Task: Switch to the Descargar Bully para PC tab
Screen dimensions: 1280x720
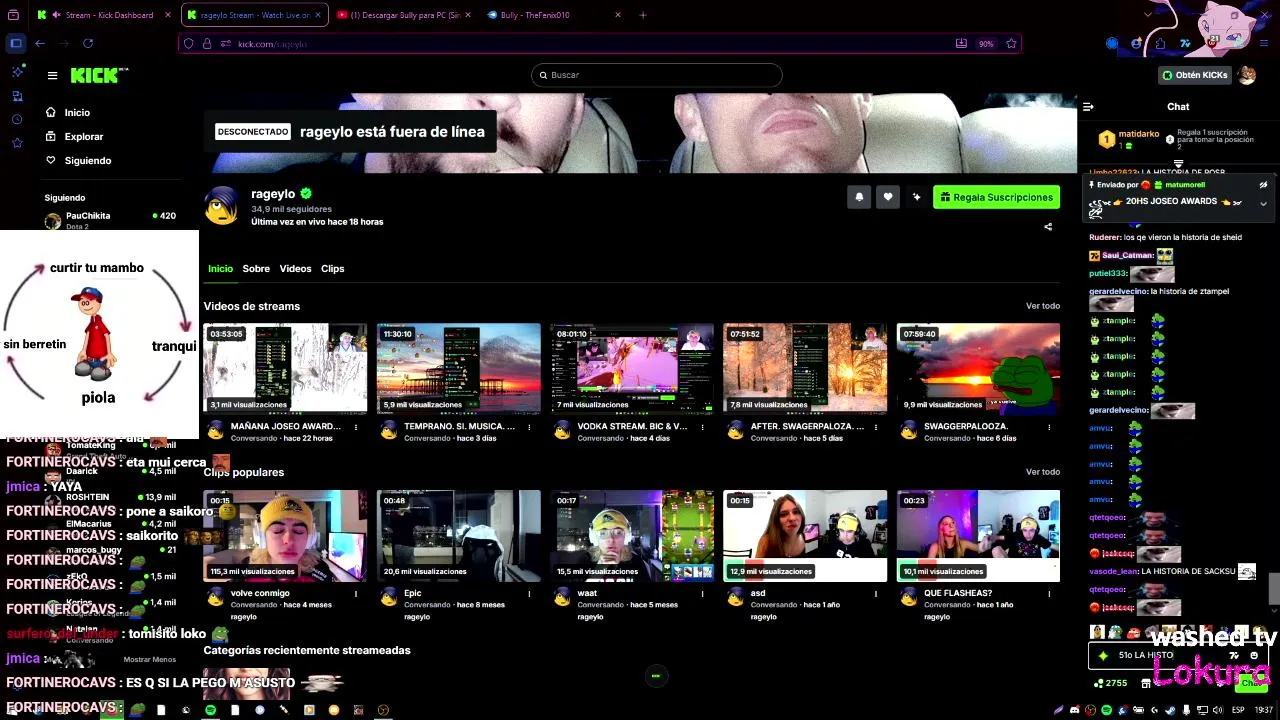Action: (406, 15)
